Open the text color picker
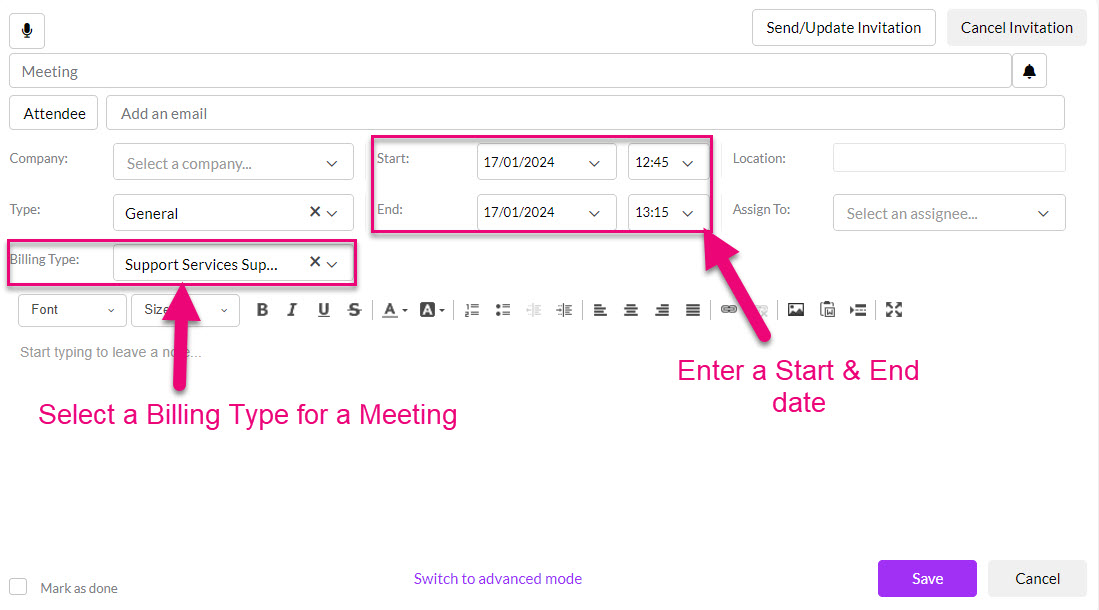The width and height of the screenshot is (1099, 610). 392,310
